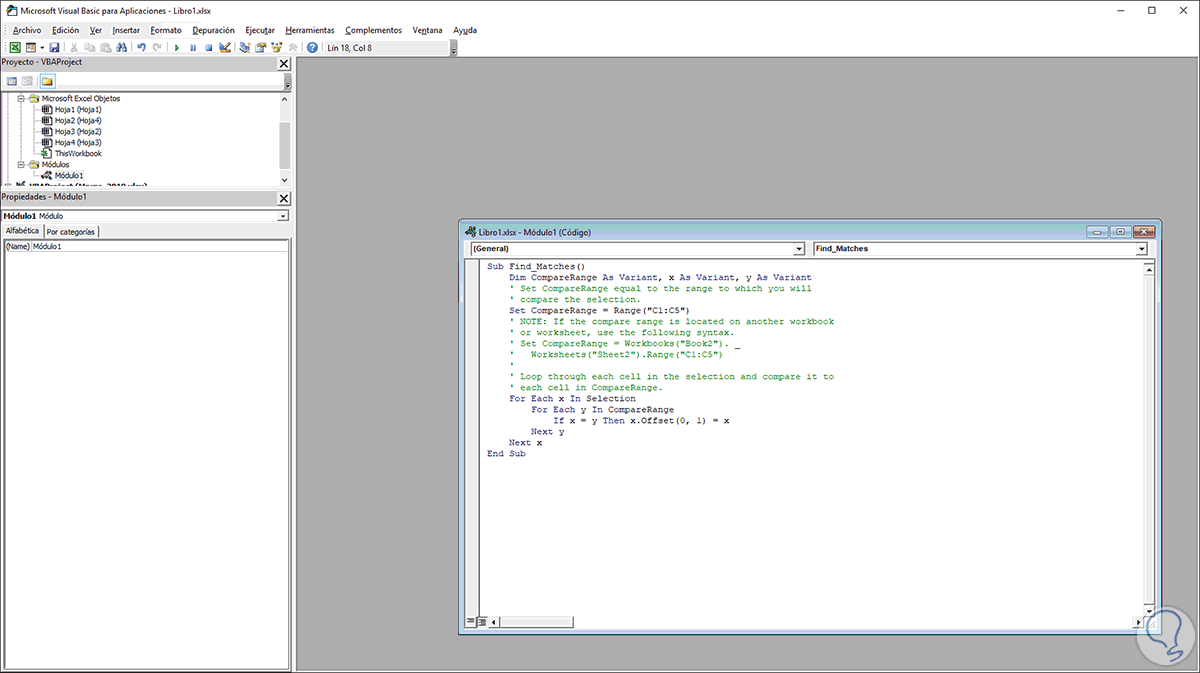Click the Find binoculars icon

pos(119,47)
